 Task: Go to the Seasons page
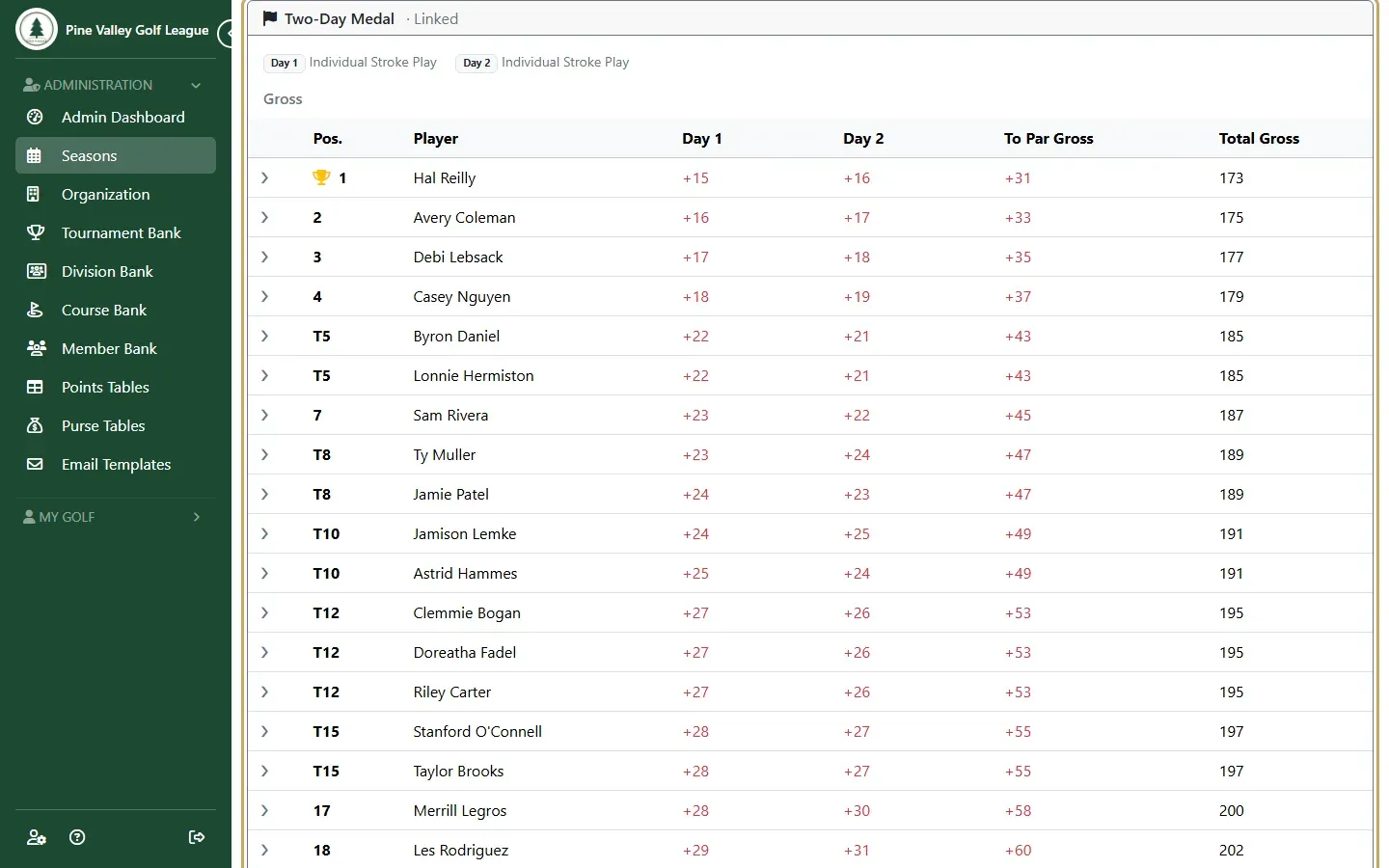pyautogui.click(x=116, y=155)
